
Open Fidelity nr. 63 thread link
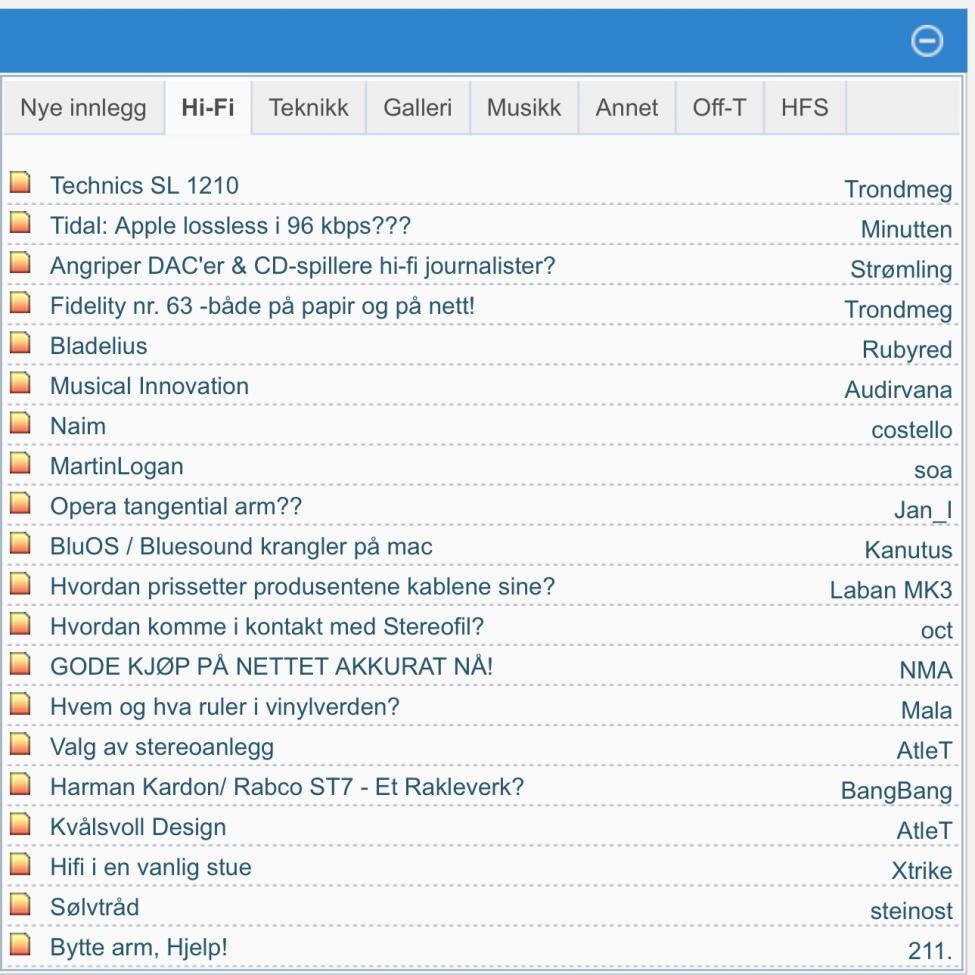click(262, 306)
